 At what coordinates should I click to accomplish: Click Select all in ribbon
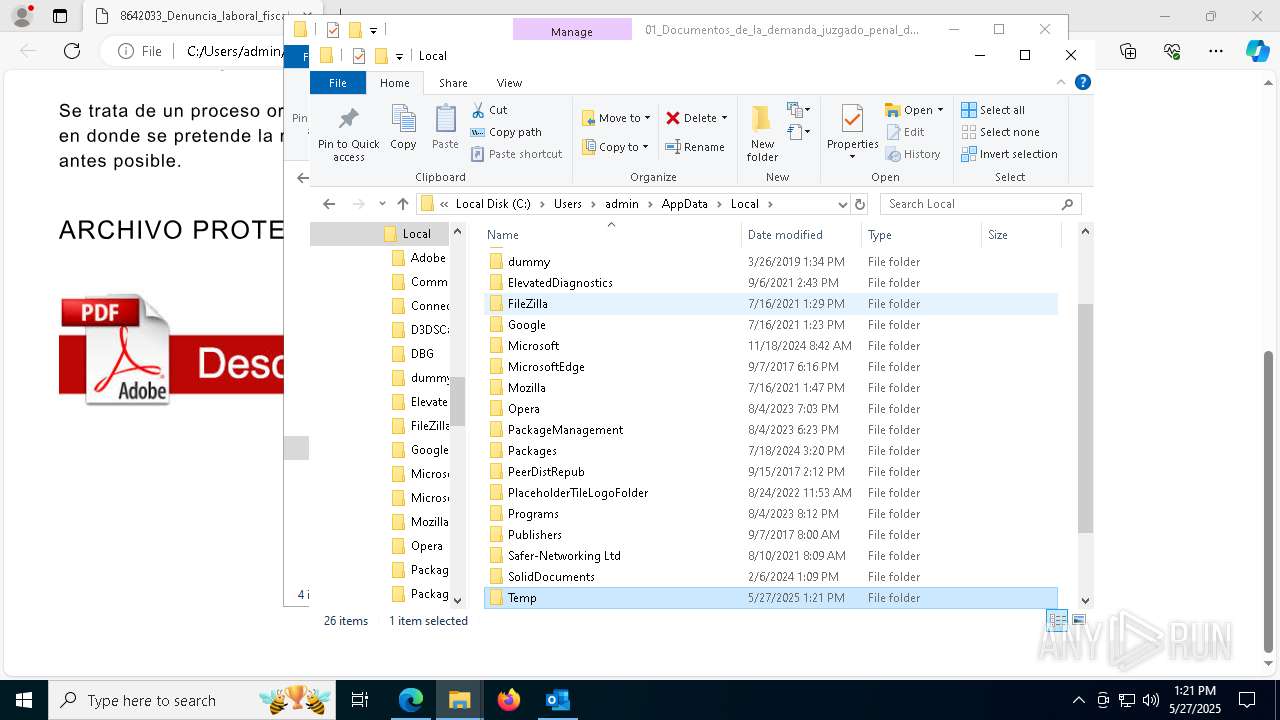point(993,110)
